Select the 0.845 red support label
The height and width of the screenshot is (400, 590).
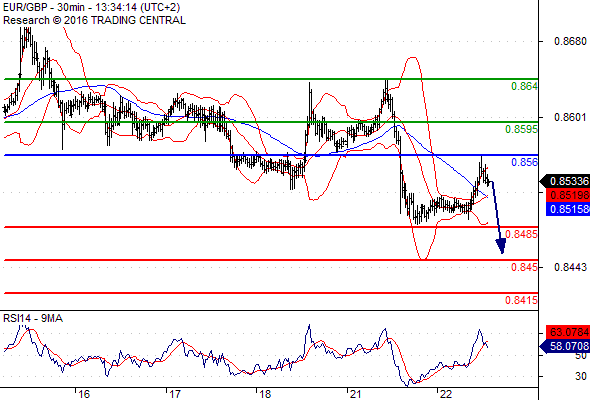(525, 268)
